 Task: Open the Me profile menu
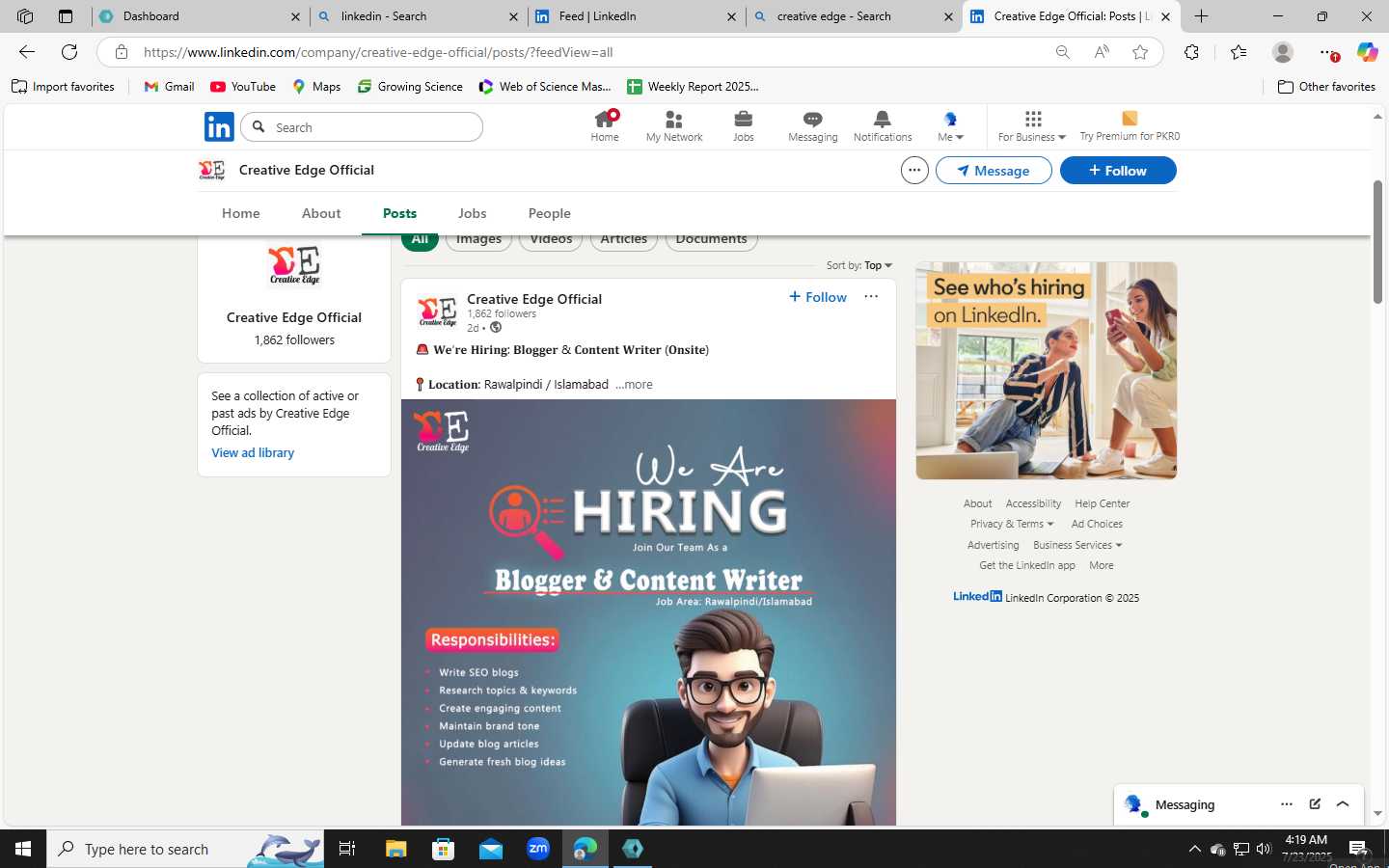coord(950,126)
